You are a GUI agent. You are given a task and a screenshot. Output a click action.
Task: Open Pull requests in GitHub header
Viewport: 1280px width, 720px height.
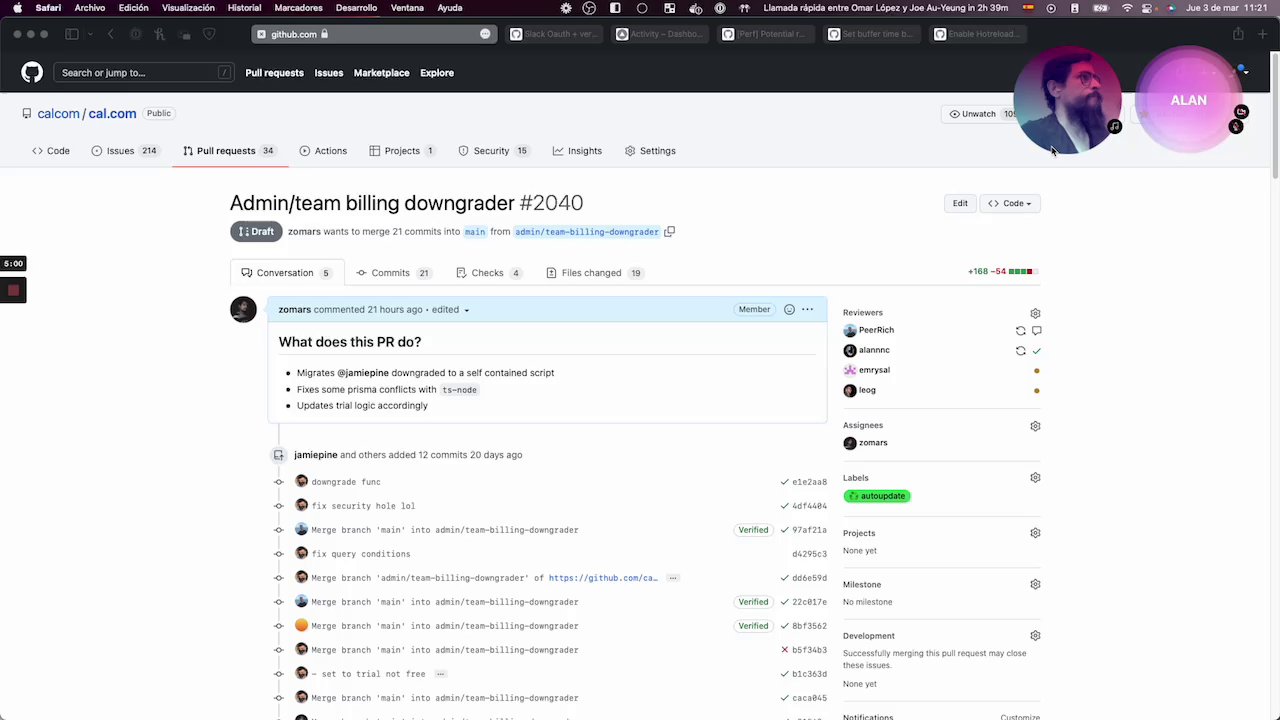click(x=274, y=73)
